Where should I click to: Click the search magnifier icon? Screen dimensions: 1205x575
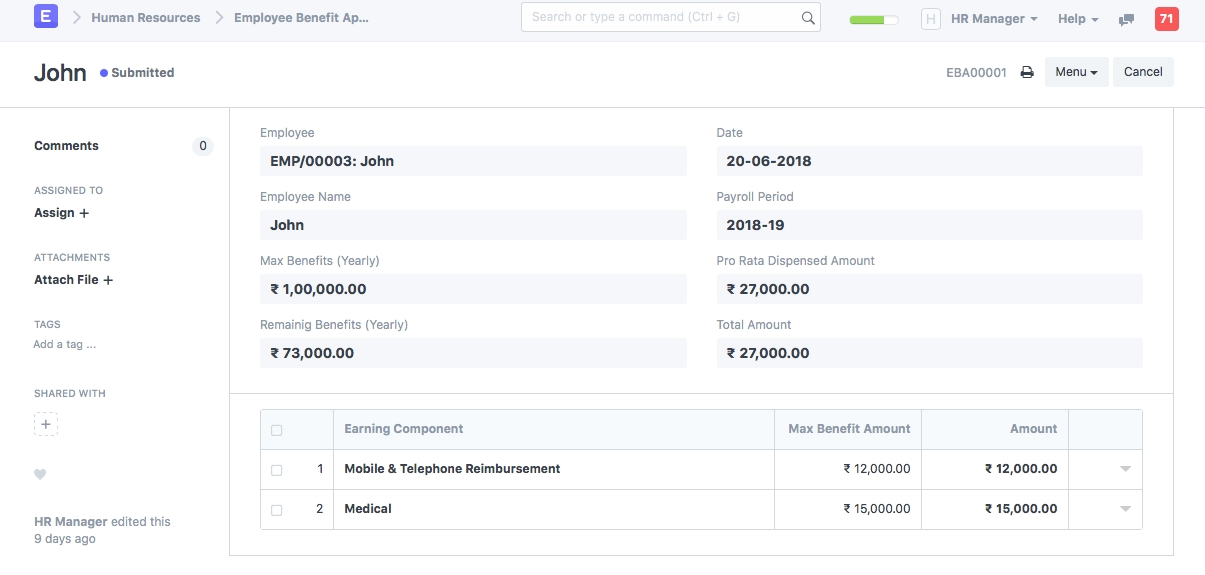808,18
